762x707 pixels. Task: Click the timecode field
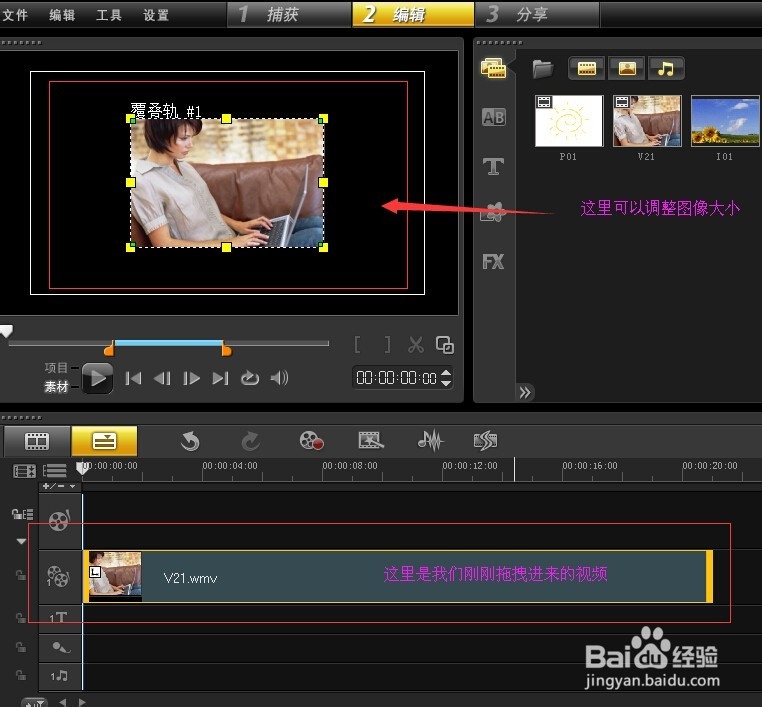pos(396,378)
